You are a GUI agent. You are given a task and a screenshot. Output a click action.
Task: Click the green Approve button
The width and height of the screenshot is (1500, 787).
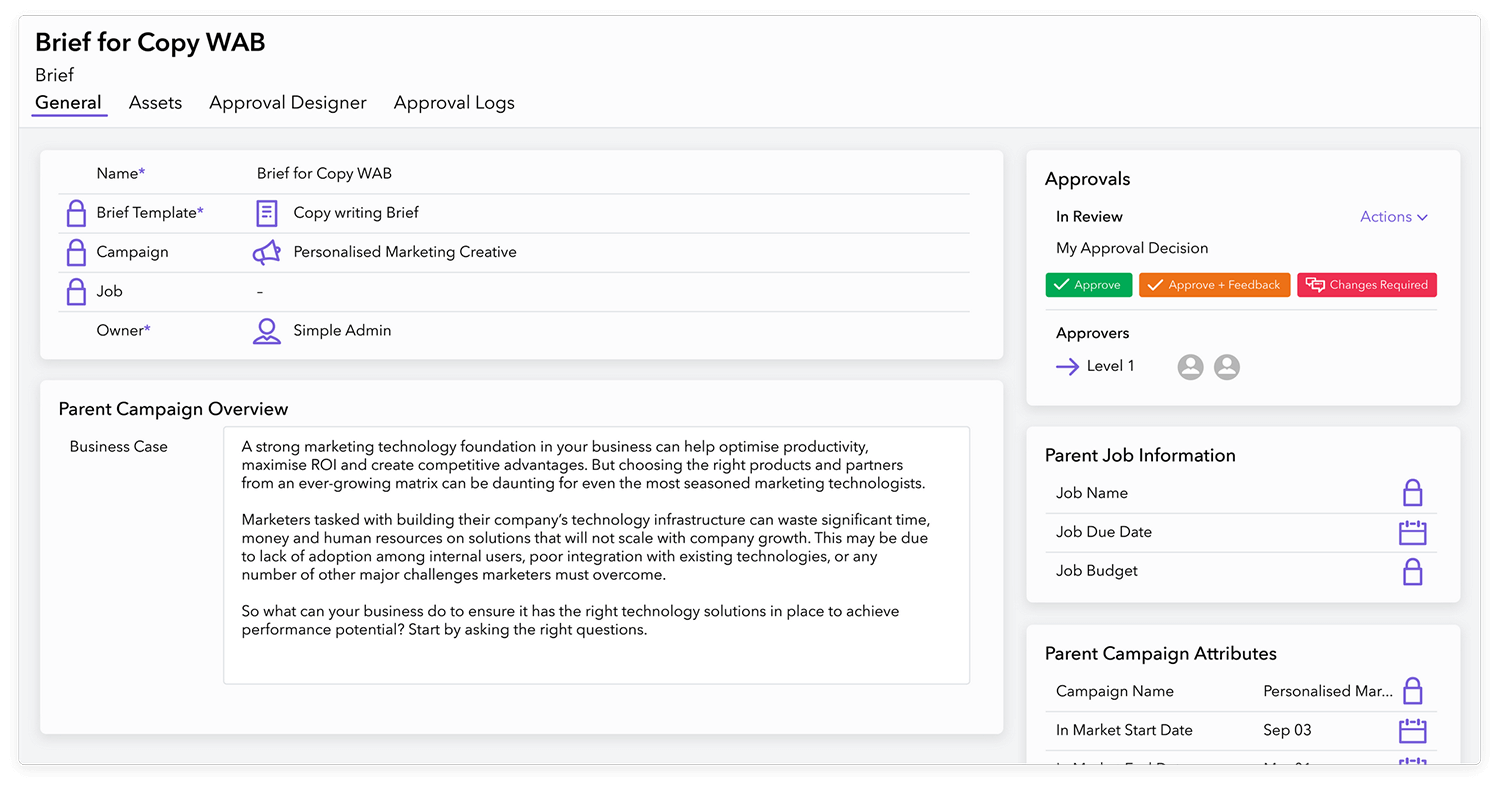(1089, 285)
